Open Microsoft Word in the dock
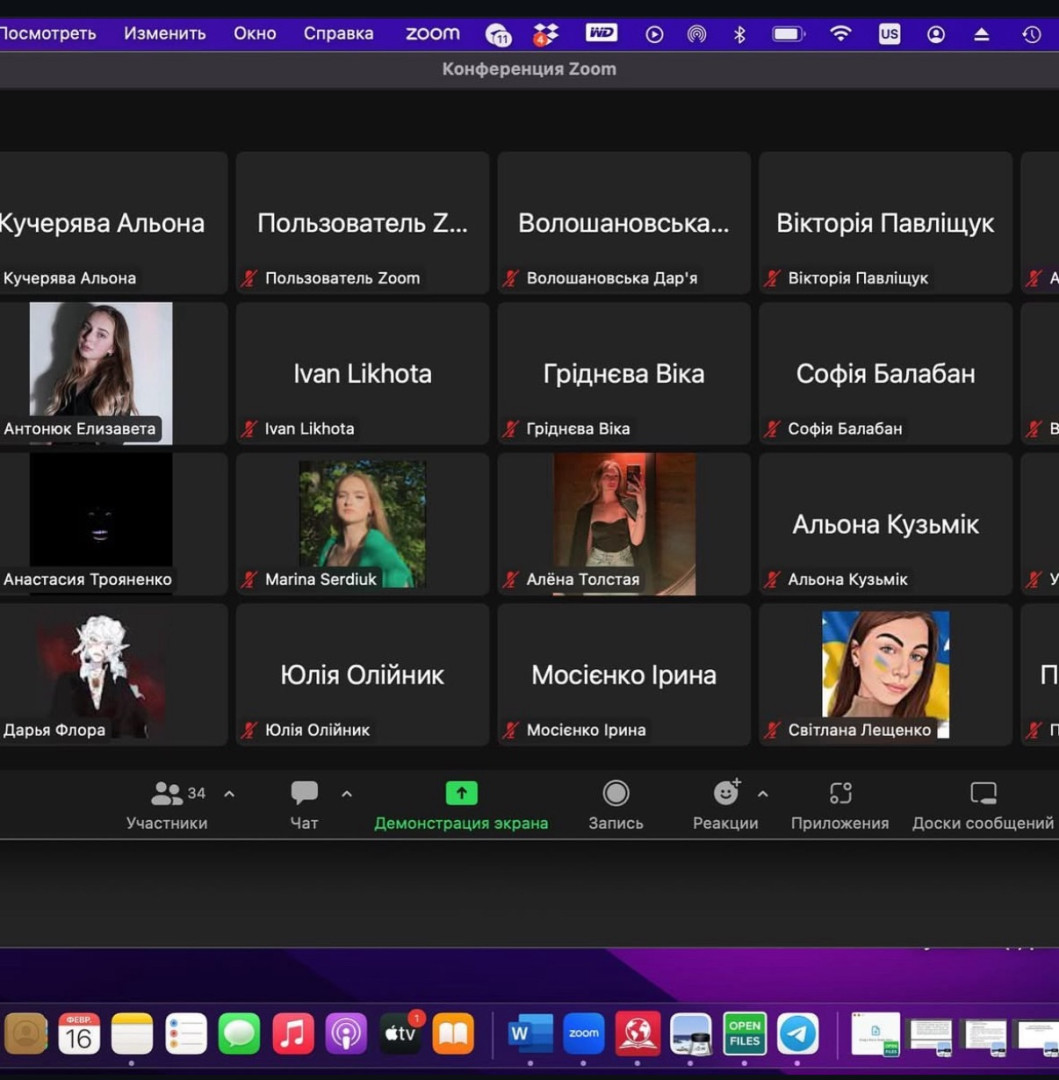 click(x=531, y=1033)
